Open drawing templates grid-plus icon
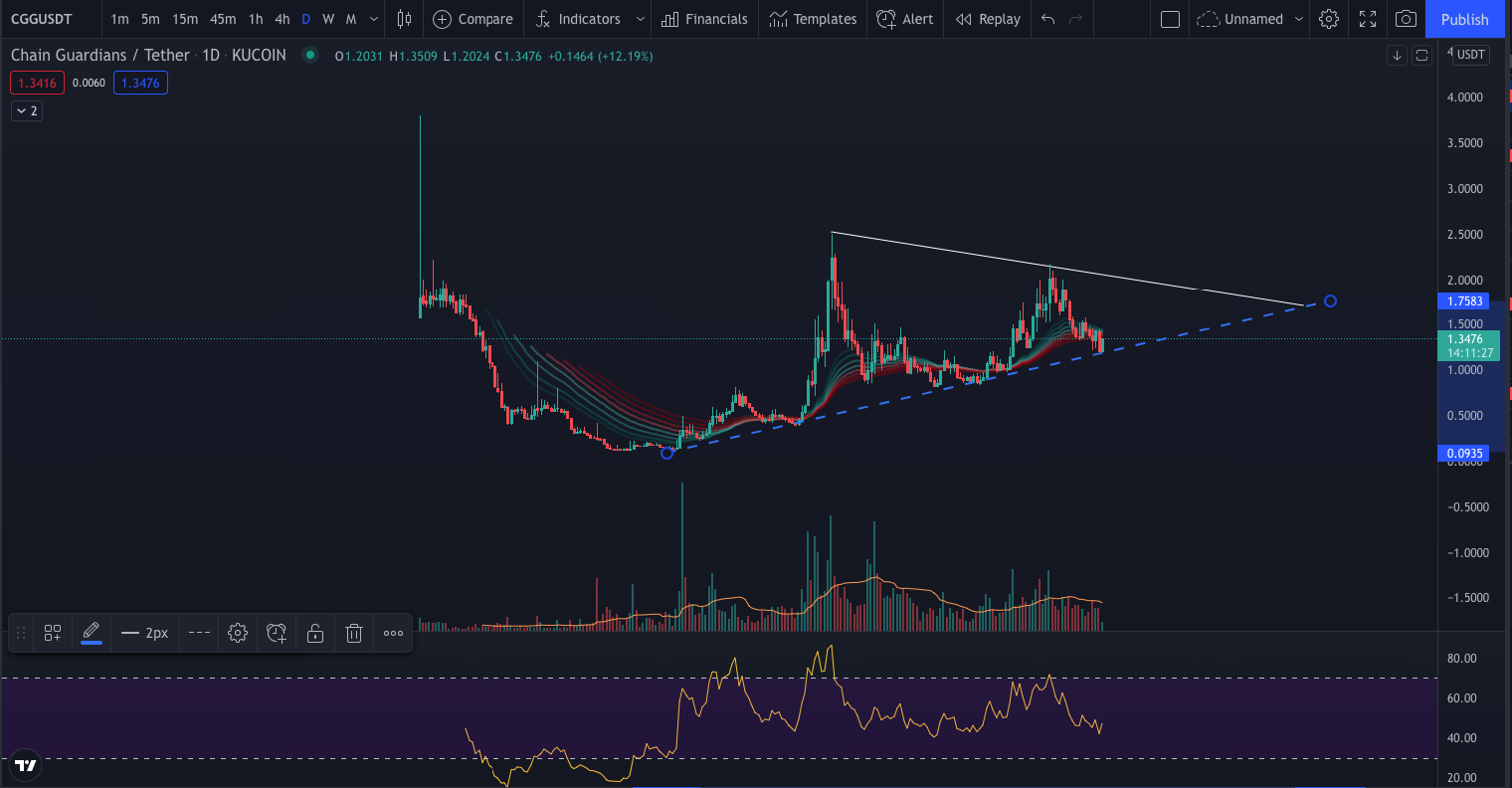 click(53, 633)
